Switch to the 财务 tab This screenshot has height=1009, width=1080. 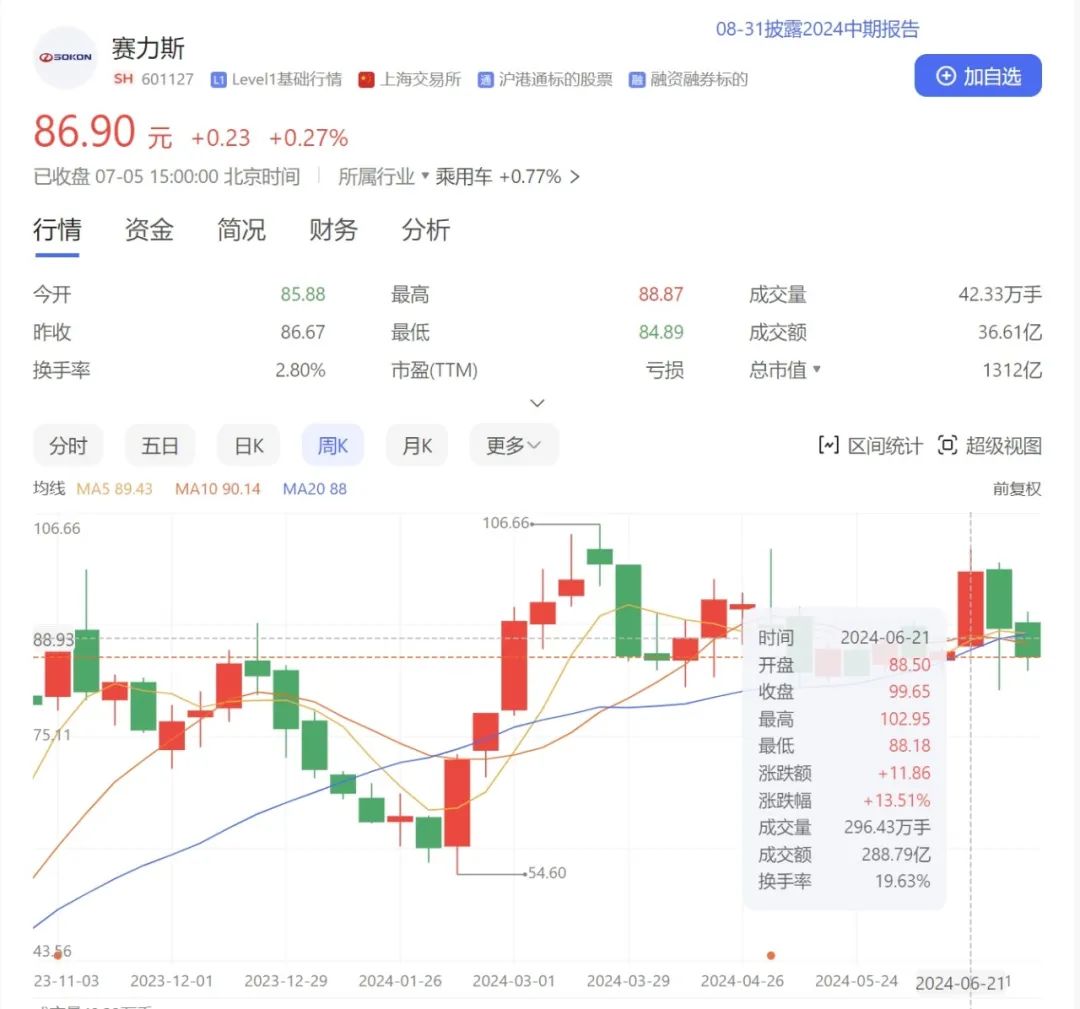(x=333, y=230)
